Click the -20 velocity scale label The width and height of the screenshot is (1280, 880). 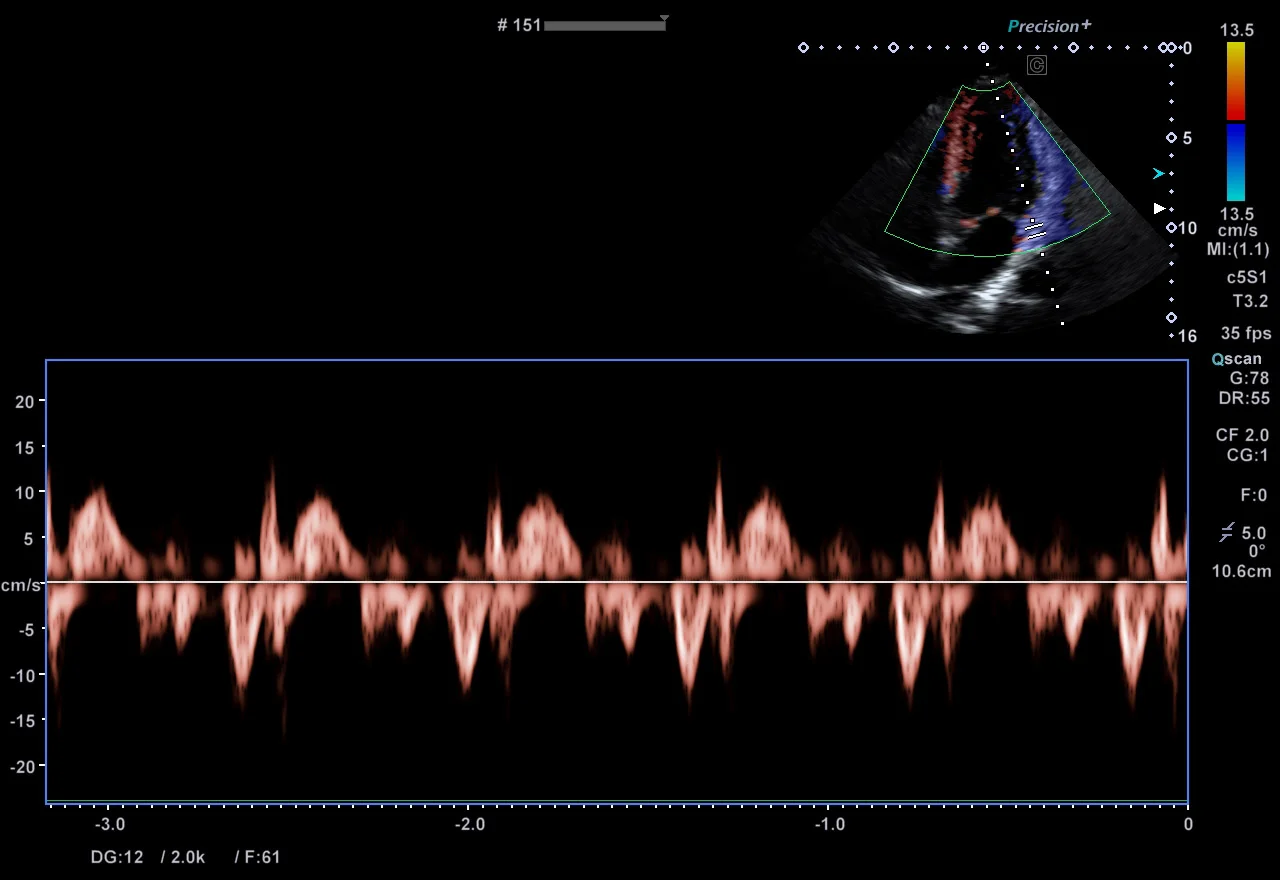21,766
